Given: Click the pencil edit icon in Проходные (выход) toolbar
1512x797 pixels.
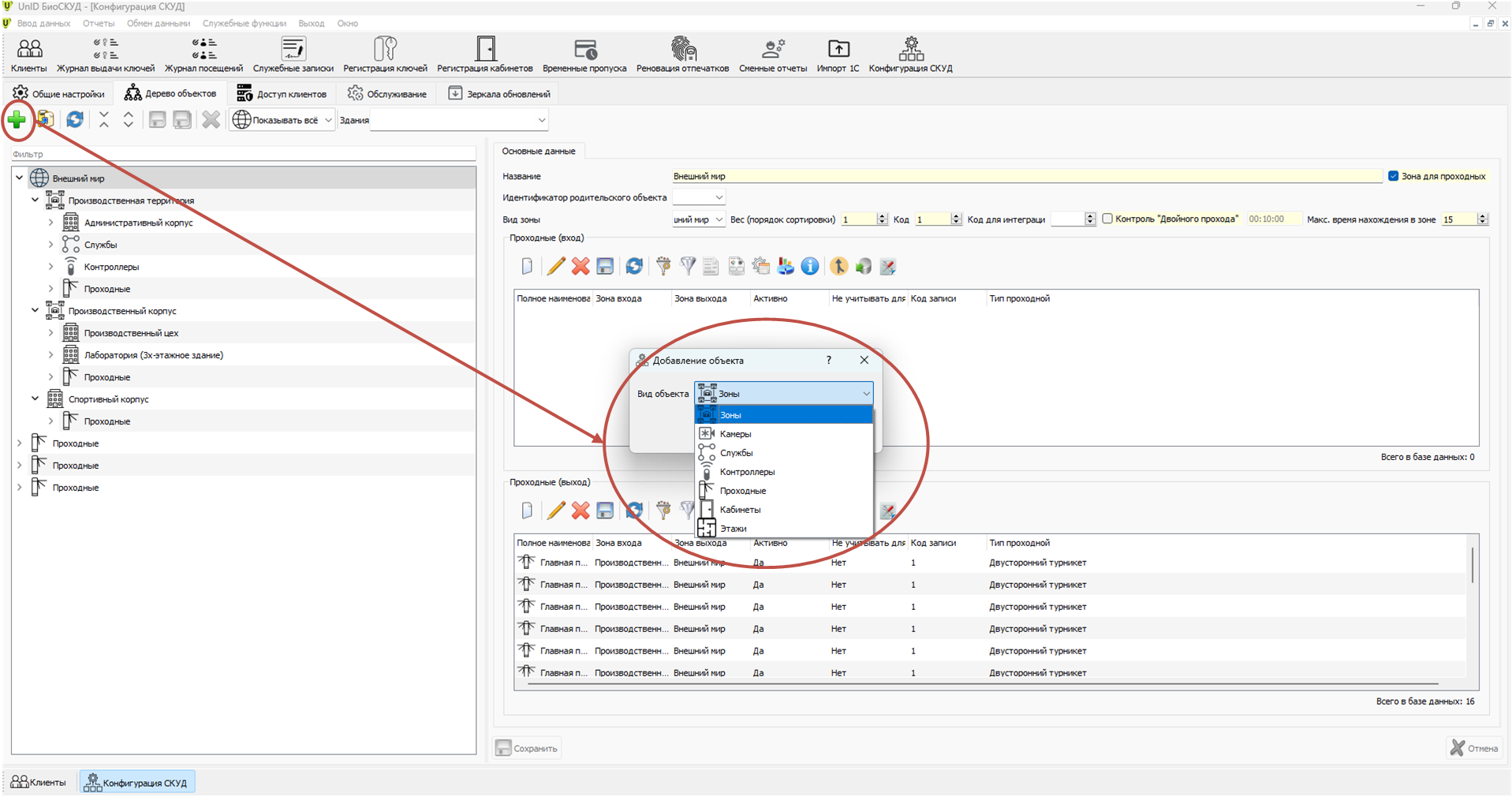Looking at the screenshot, I should 556,511.
